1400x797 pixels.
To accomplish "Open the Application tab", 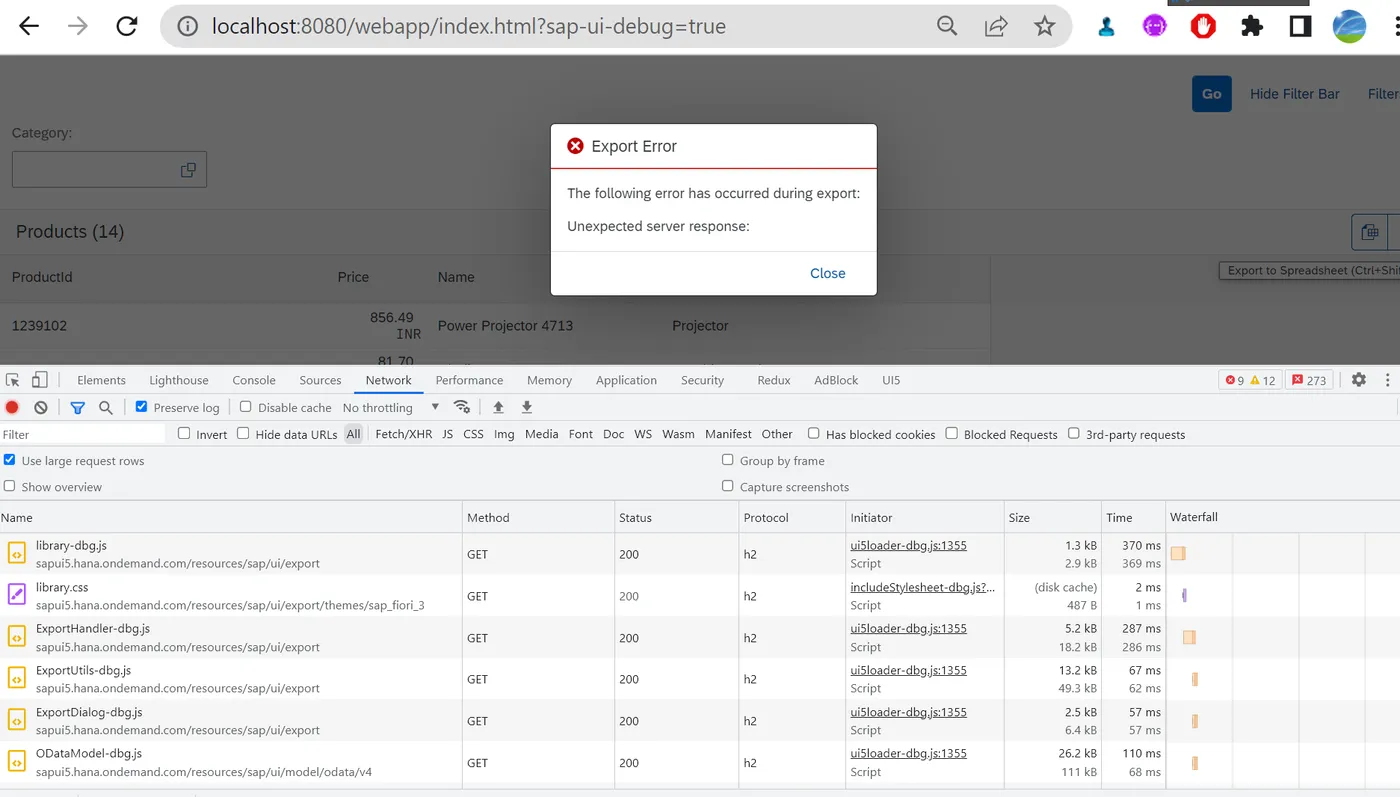I will [626, 380].
